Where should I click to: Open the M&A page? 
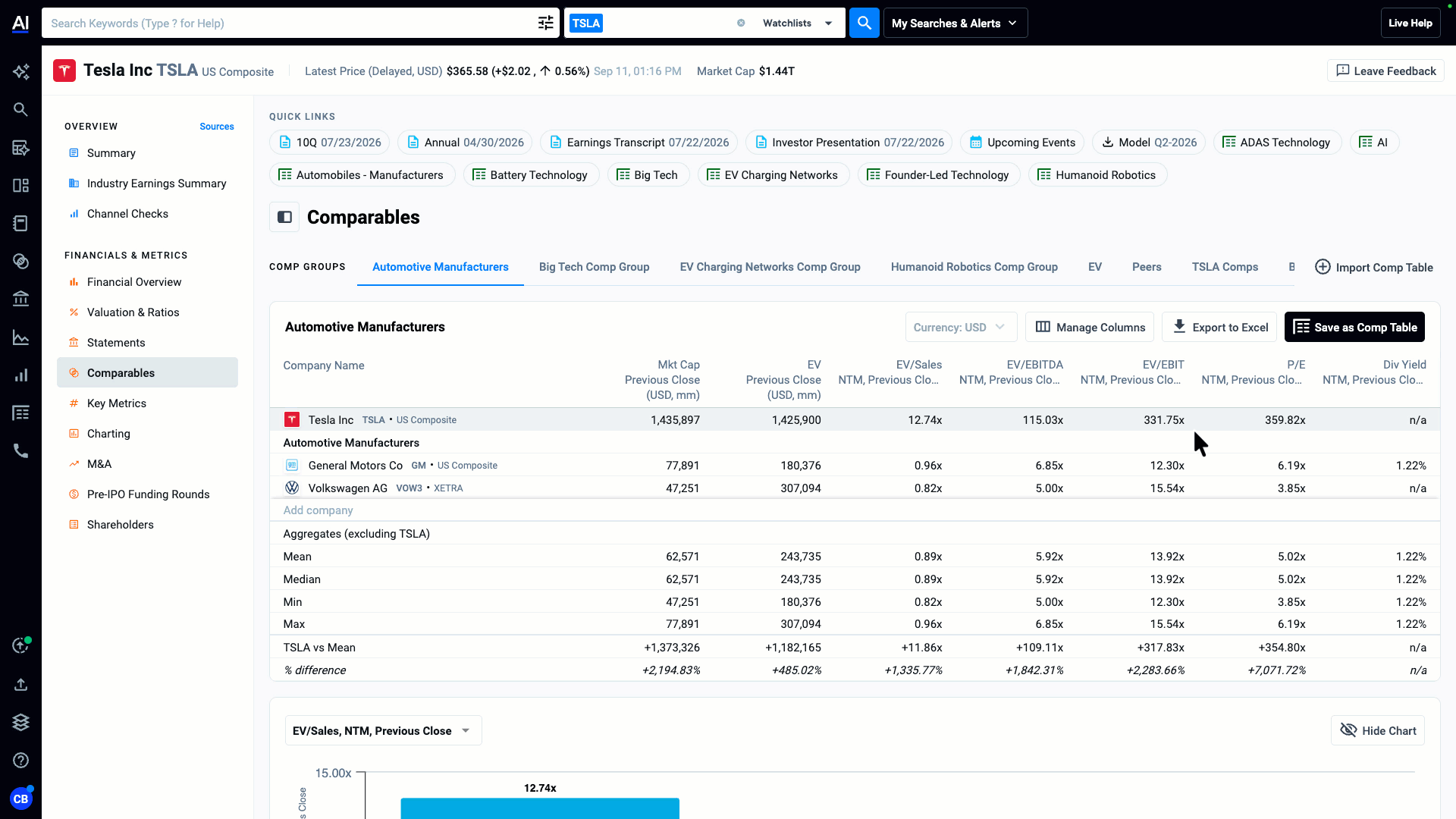(x=99, y=464)
